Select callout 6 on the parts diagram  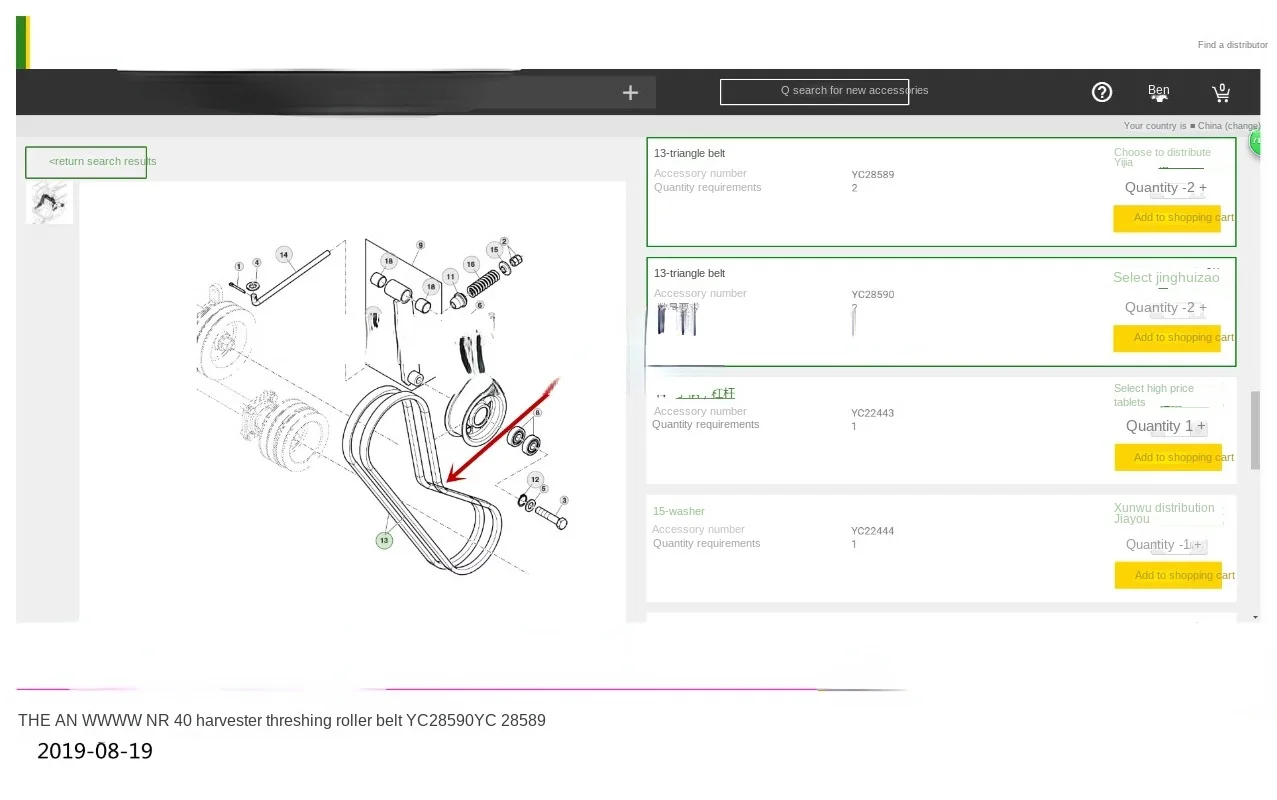point(480,305)
